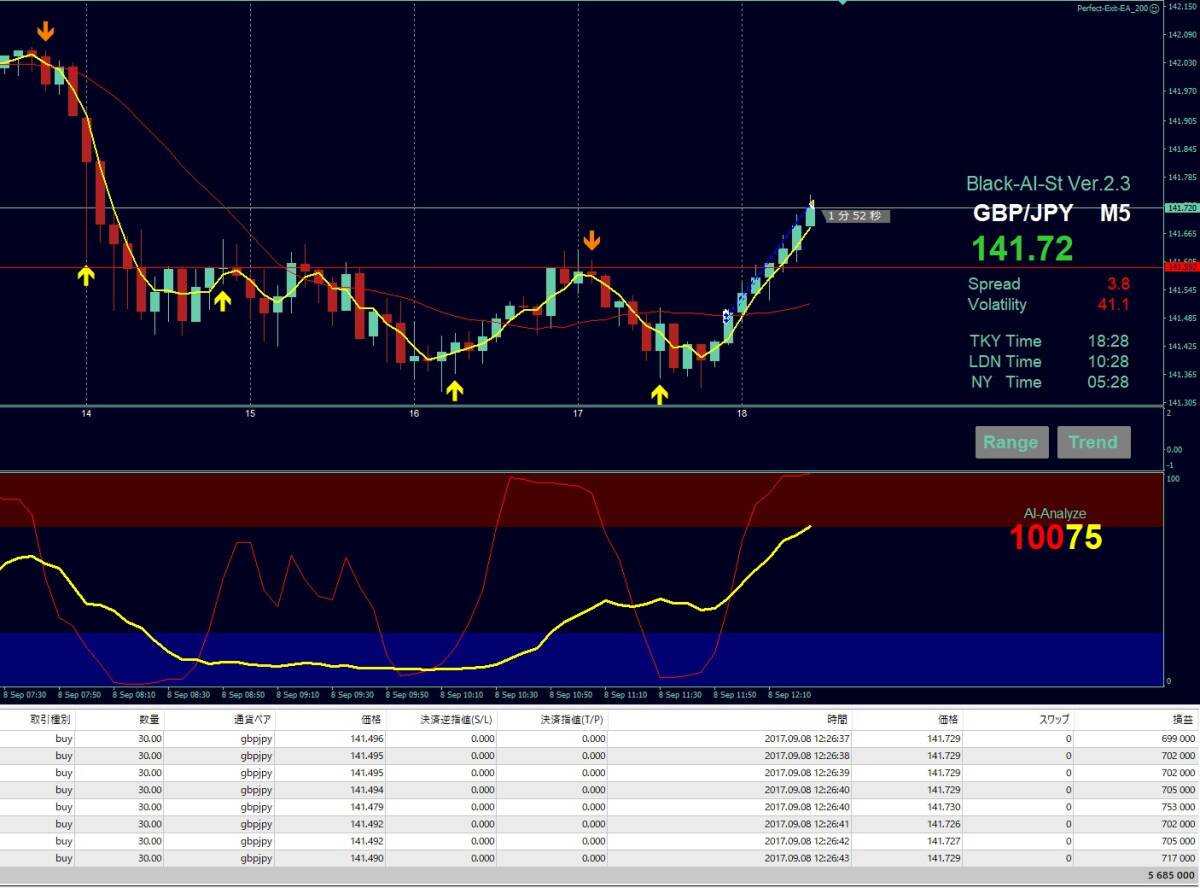
Task: Click the 141.479 open price cell
Action: pyautogui.click(x=367, y=807)
